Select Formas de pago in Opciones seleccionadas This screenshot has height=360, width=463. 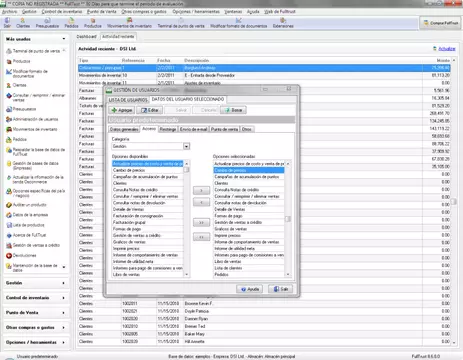[249, 216]
